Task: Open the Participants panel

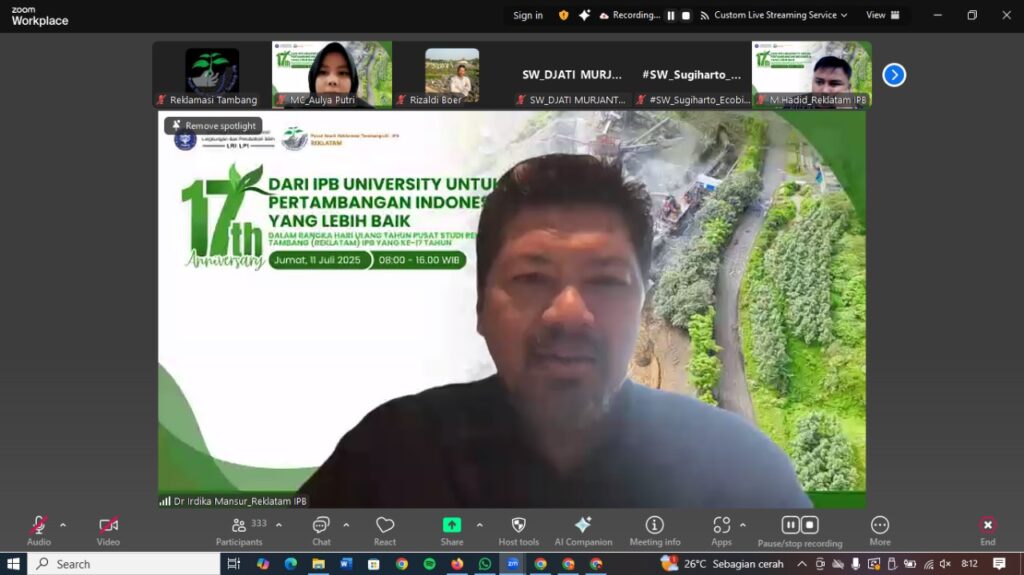Action: (239, 531)
